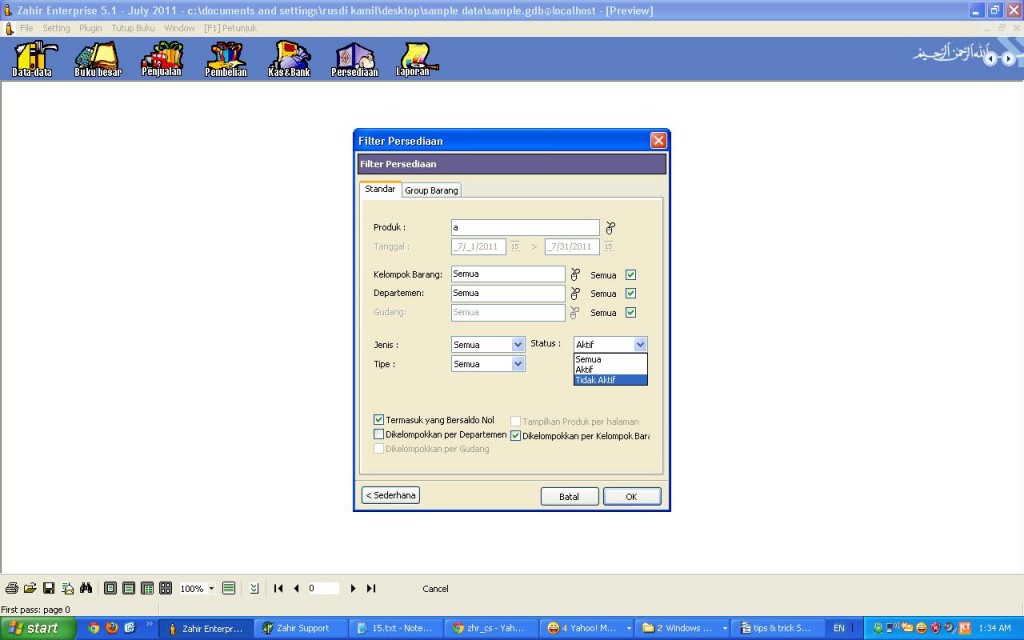Open the Setting menu
The image size is (1024, 640).
[x=56, y=28]
